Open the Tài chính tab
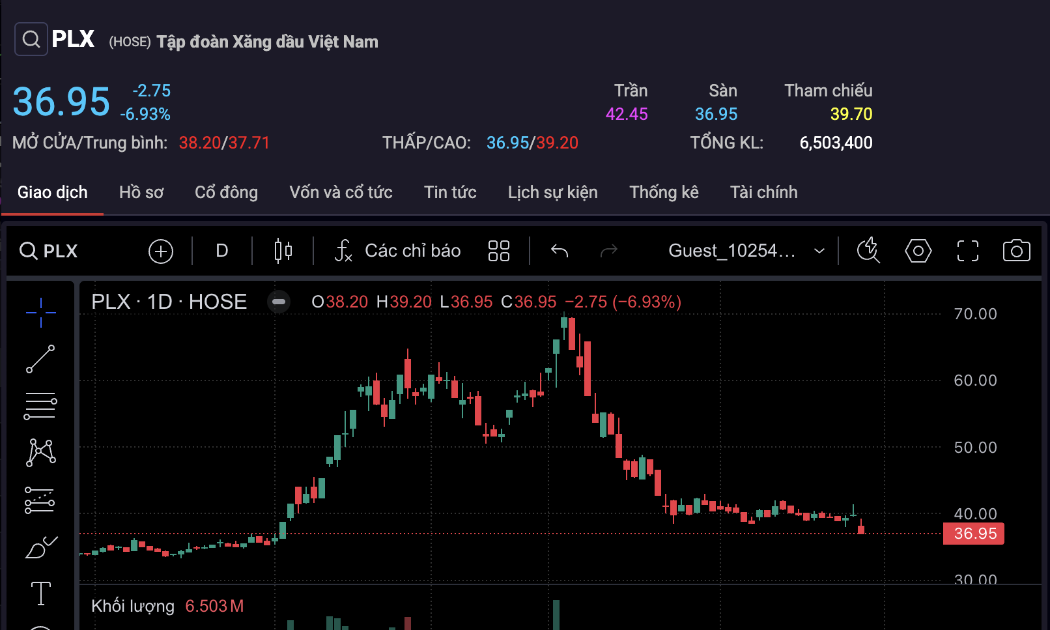 pyautogui.click(x=764, y=192)
